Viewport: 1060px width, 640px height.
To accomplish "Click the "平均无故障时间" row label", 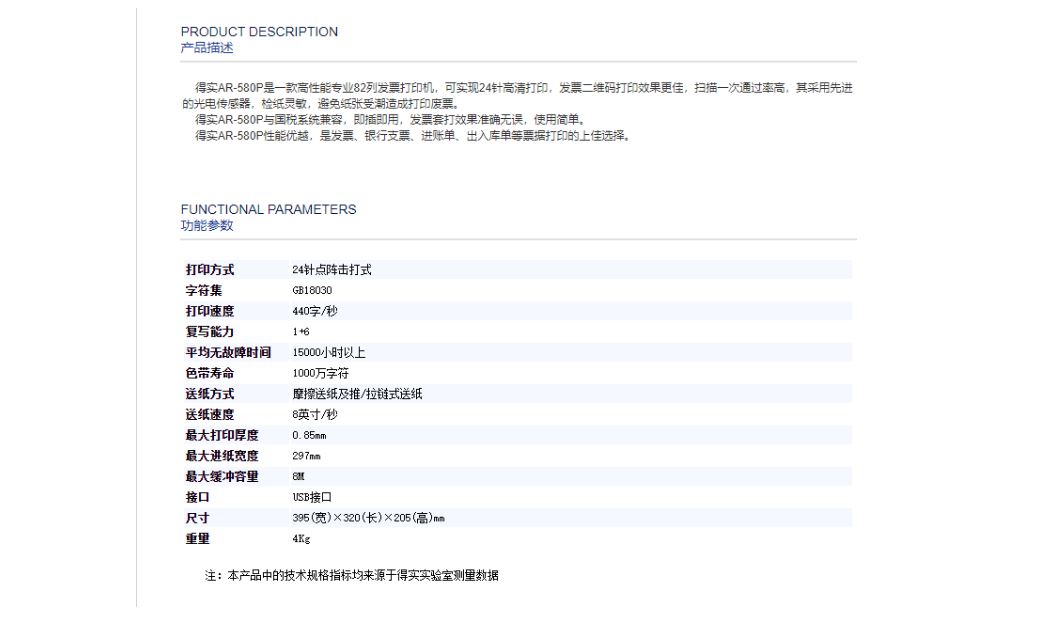I will click(x=228, y=353).
